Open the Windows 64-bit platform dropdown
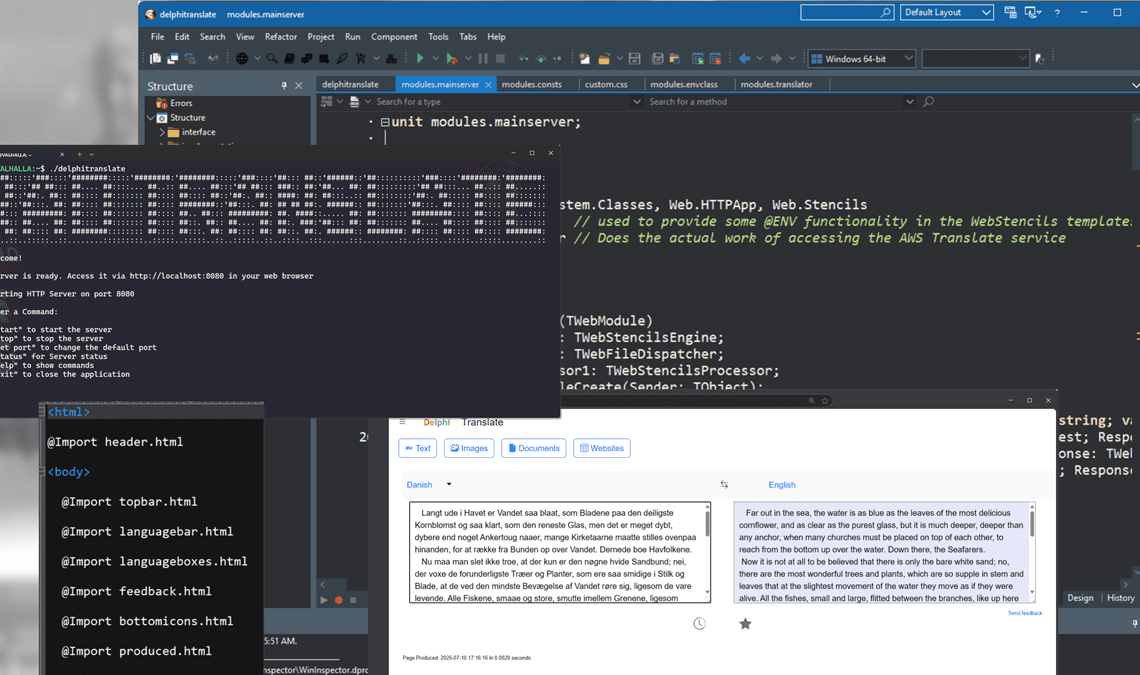This screenshot has width=1140, height=675. click(x=862, y=59)
